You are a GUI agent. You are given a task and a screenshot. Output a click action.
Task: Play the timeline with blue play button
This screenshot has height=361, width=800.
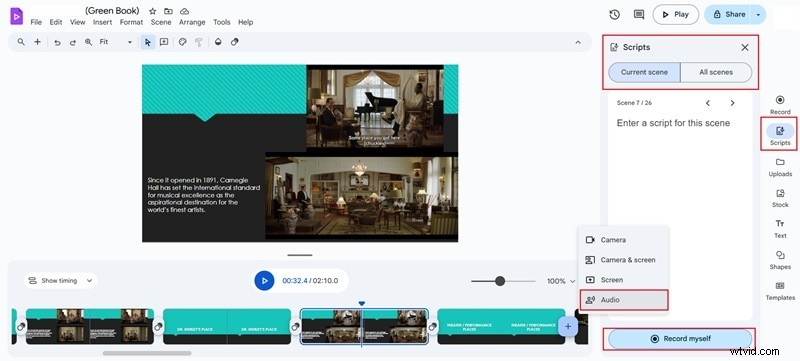click(x=264, y=280)
